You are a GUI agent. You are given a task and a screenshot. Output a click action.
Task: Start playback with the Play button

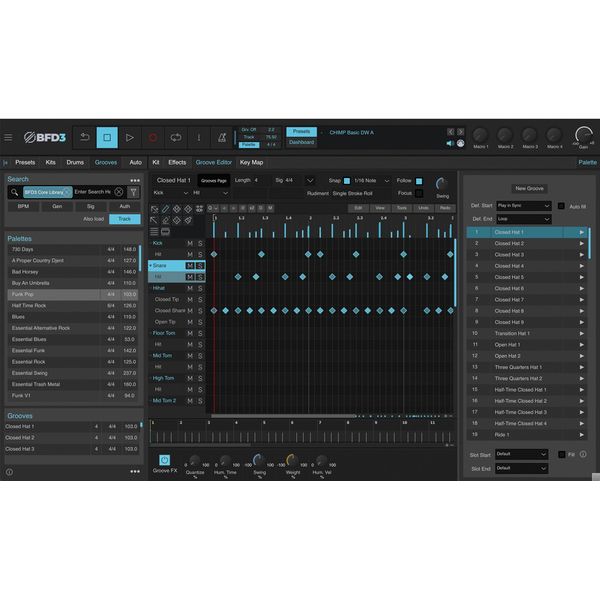pyautogui.click(x=130, y=137)
